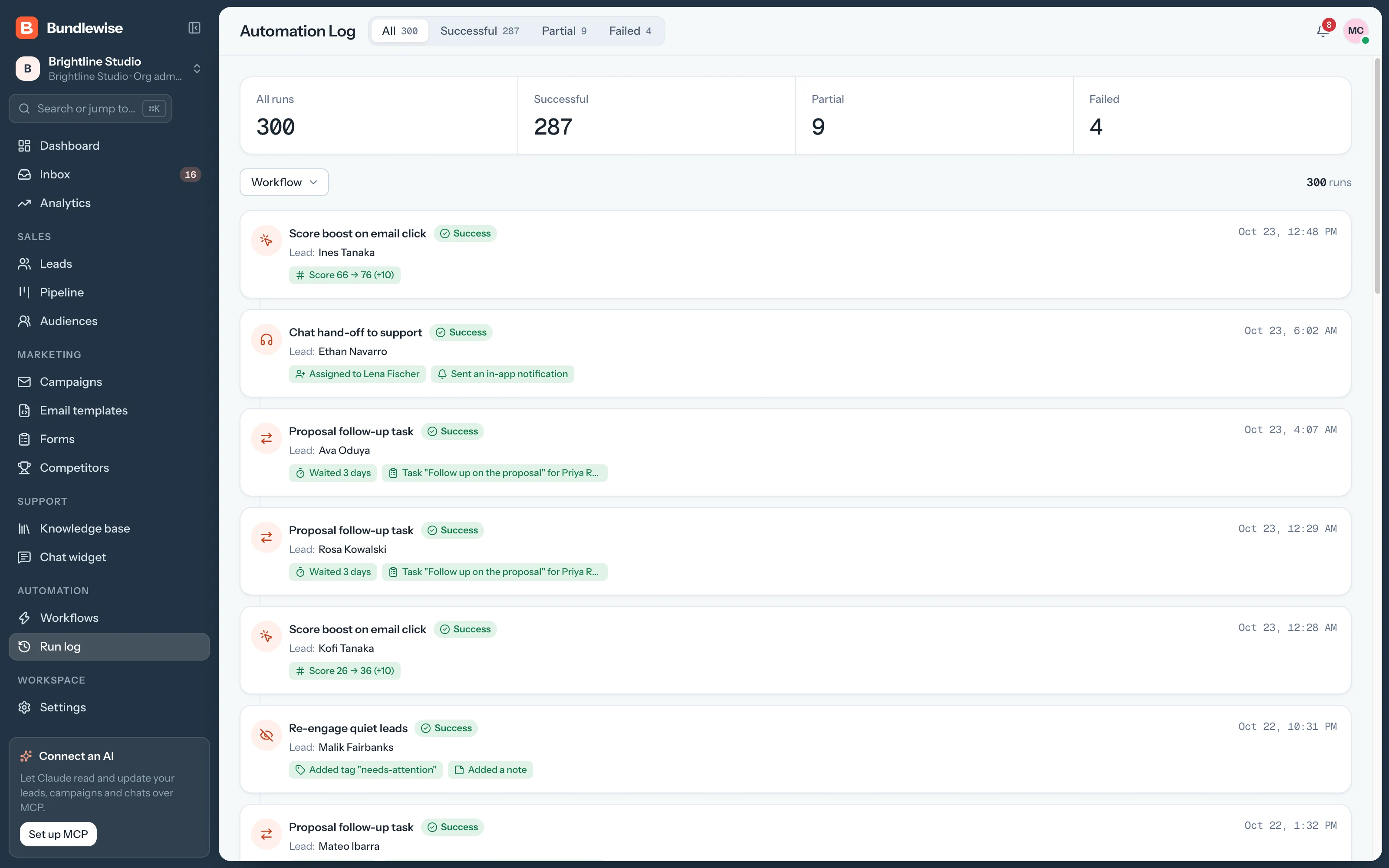Open the notifications bell
The image size is (1389, 868).
pos(1323,30)
